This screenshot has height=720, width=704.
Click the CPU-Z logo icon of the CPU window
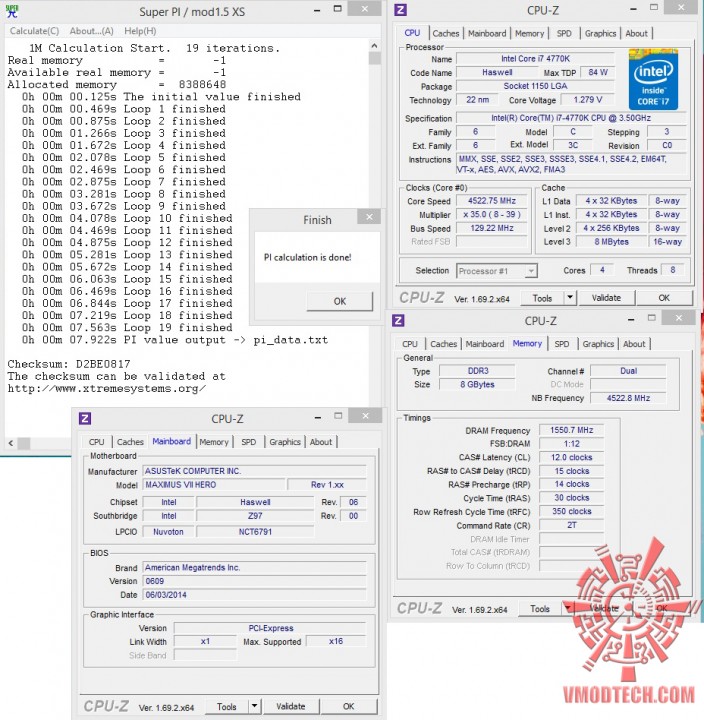tap(400, 10)
